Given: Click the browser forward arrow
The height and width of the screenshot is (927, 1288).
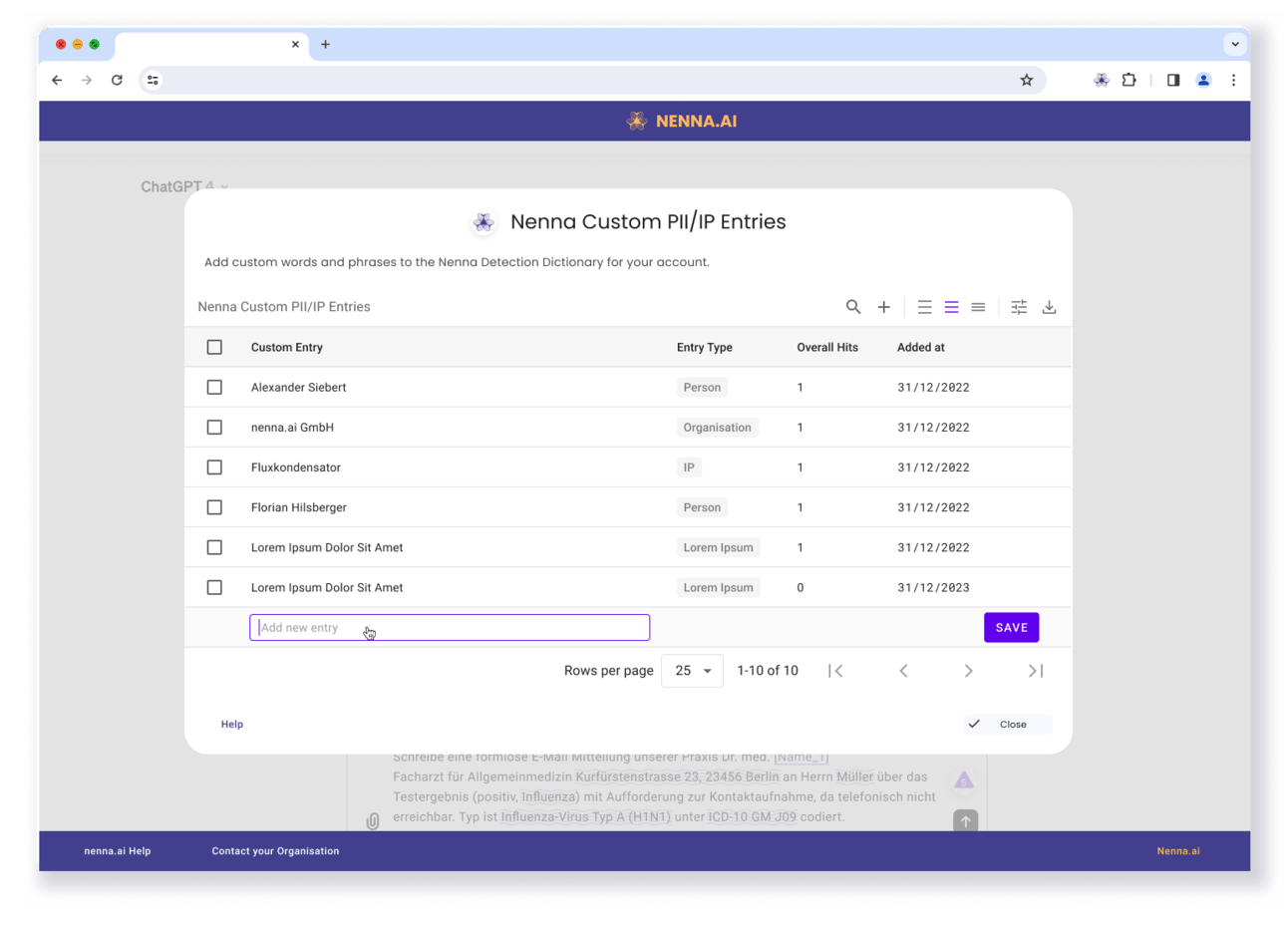Looking at the screenshot, I should 87,80.
